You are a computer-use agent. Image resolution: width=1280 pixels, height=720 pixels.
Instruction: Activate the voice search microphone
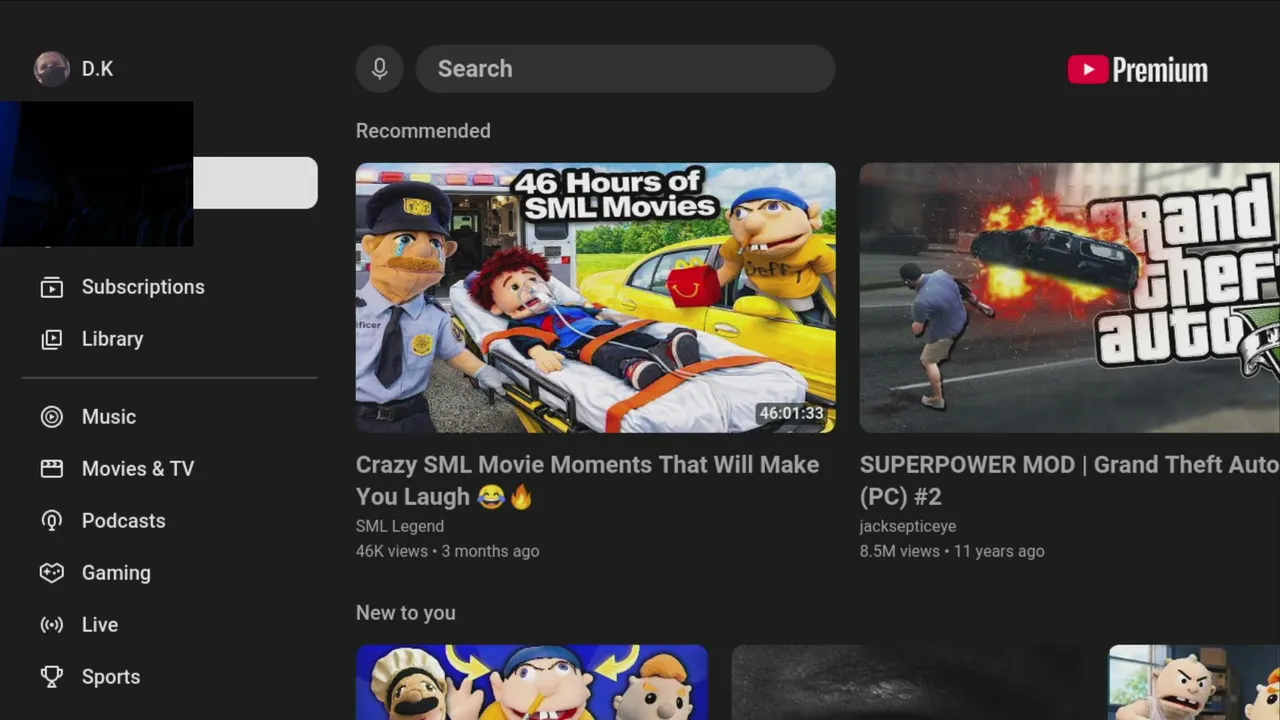tap(380, 69)
